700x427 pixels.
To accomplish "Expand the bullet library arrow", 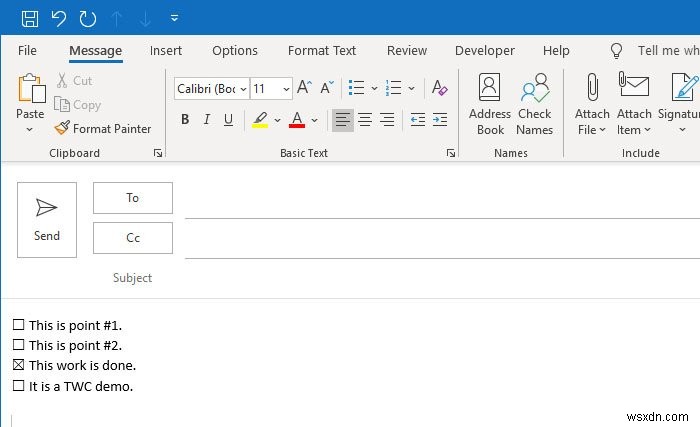I will pos(374,88).
